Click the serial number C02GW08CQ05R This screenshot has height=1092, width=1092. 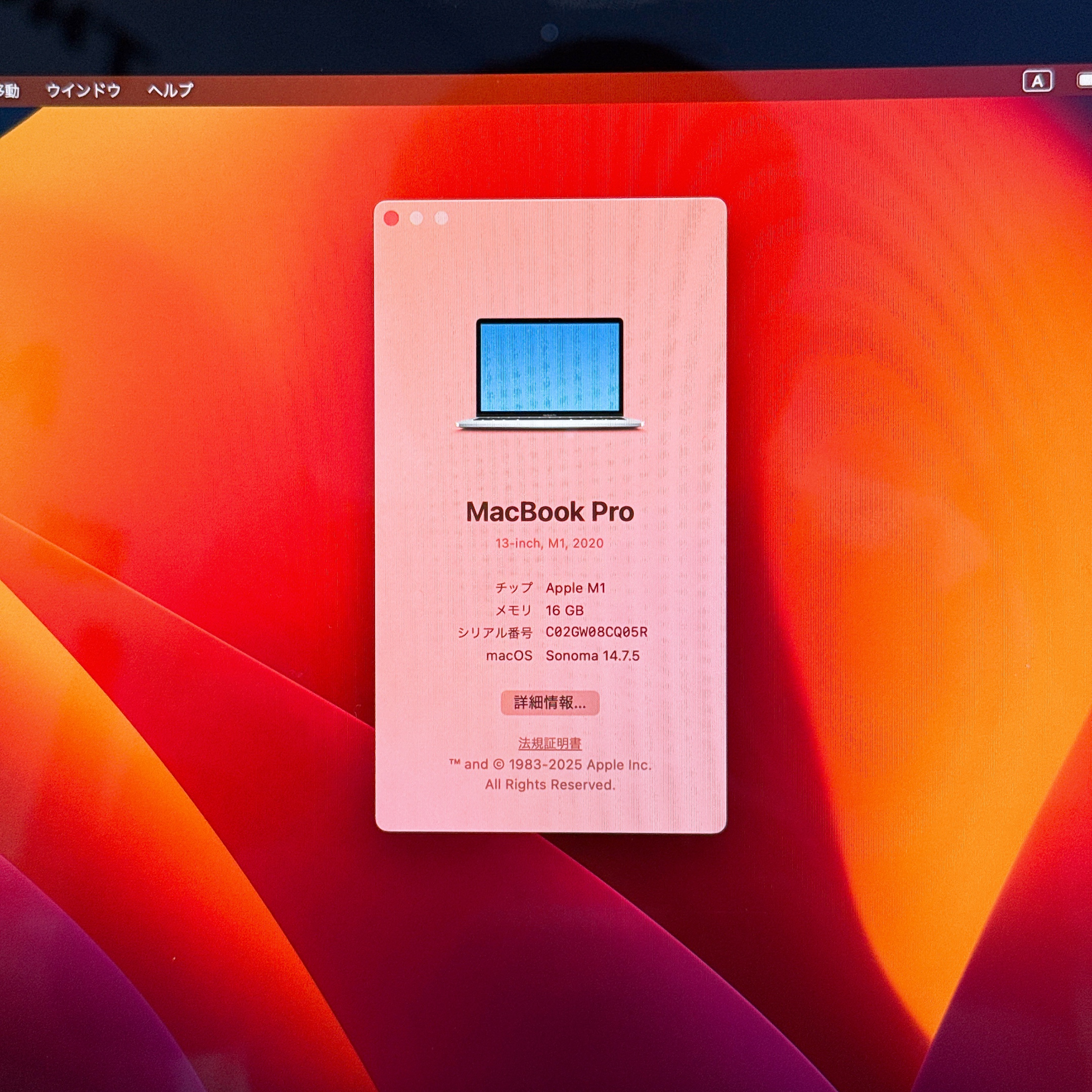point(597,632)
